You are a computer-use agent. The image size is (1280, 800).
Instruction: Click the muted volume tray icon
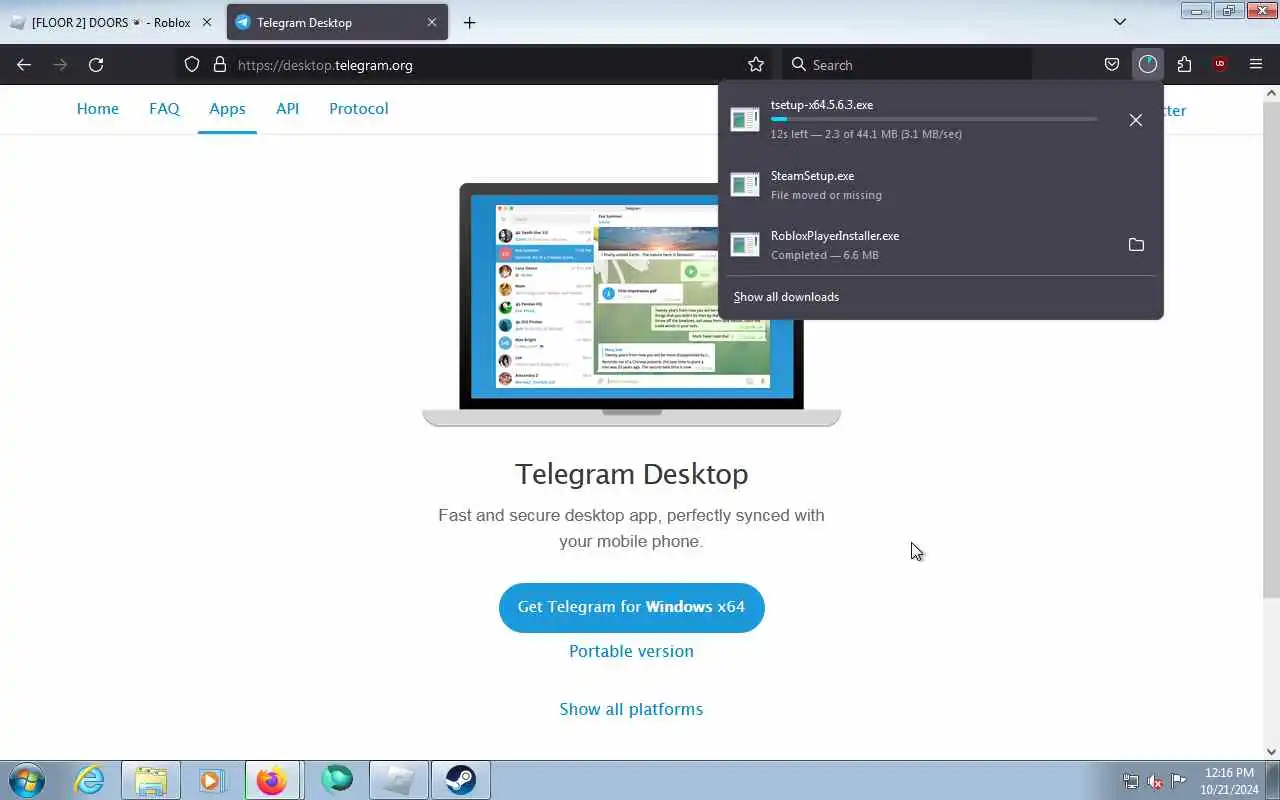1155,781
